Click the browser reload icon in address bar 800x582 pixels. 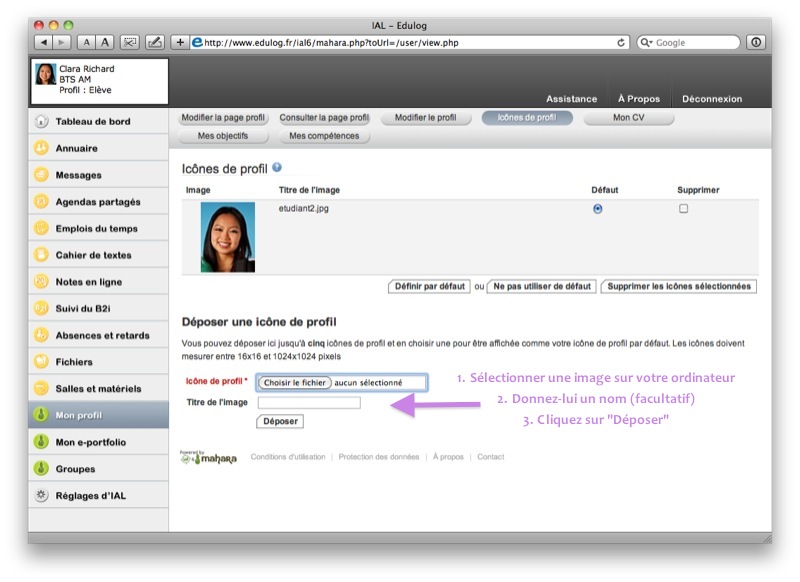(622, 42)
